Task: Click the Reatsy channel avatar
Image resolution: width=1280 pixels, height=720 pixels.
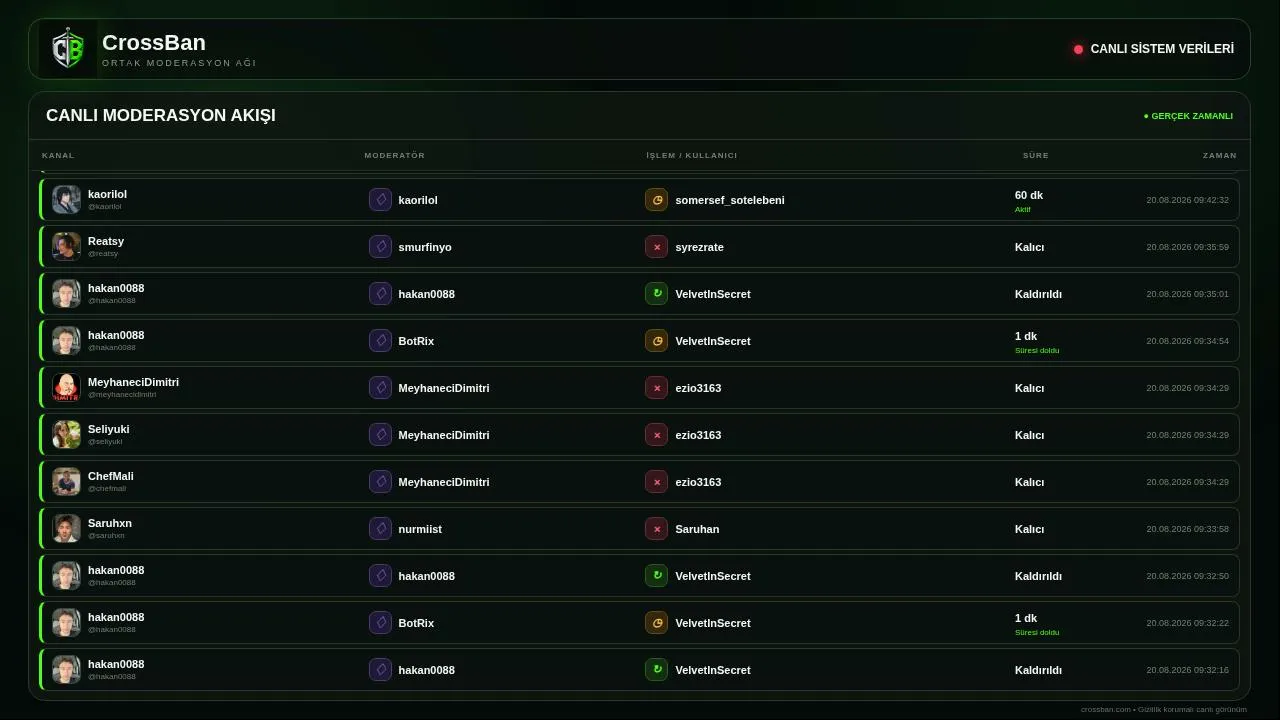Action: [x=66, y=247]
